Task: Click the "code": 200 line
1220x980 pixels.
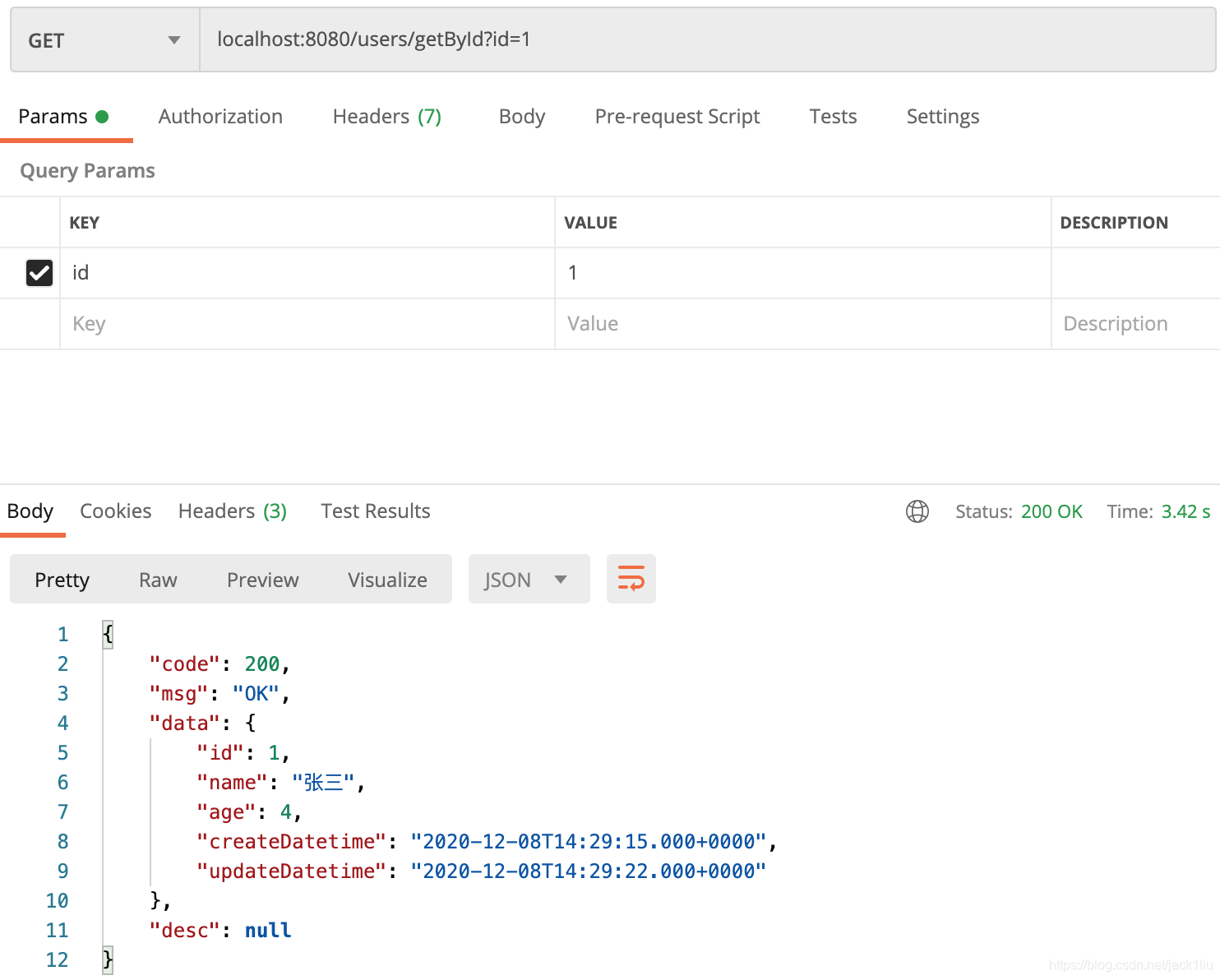Action: 220,664
